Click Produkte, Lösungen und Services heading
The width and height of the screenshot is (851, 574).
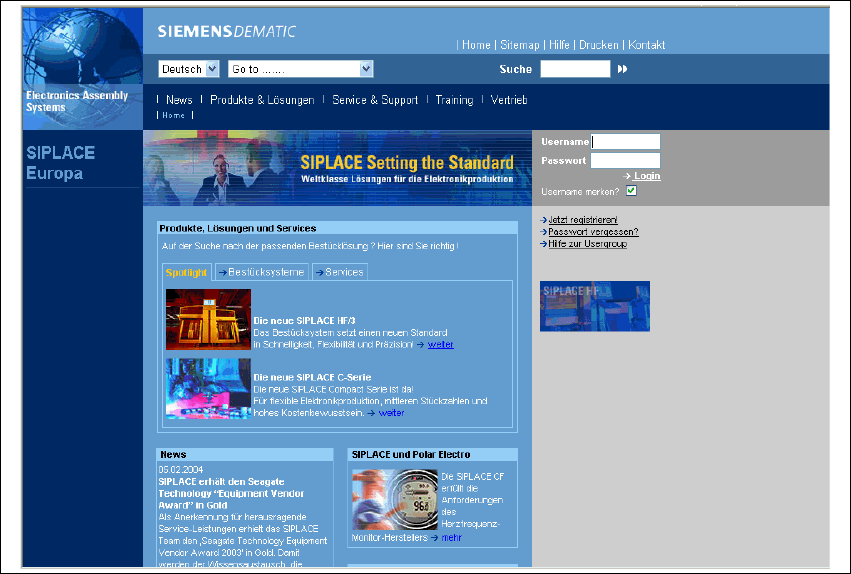(238, 228)
